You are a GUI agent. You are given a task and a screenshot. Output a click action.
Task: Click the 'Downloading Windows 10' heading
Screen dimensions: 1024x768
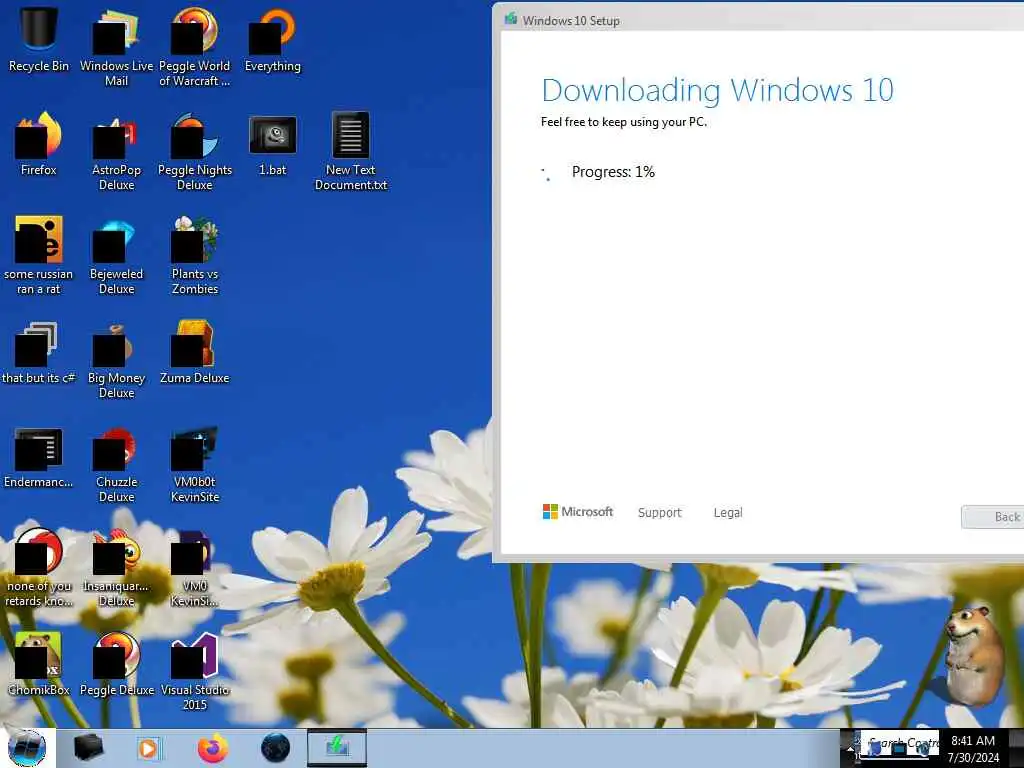[x=717, y=90]
